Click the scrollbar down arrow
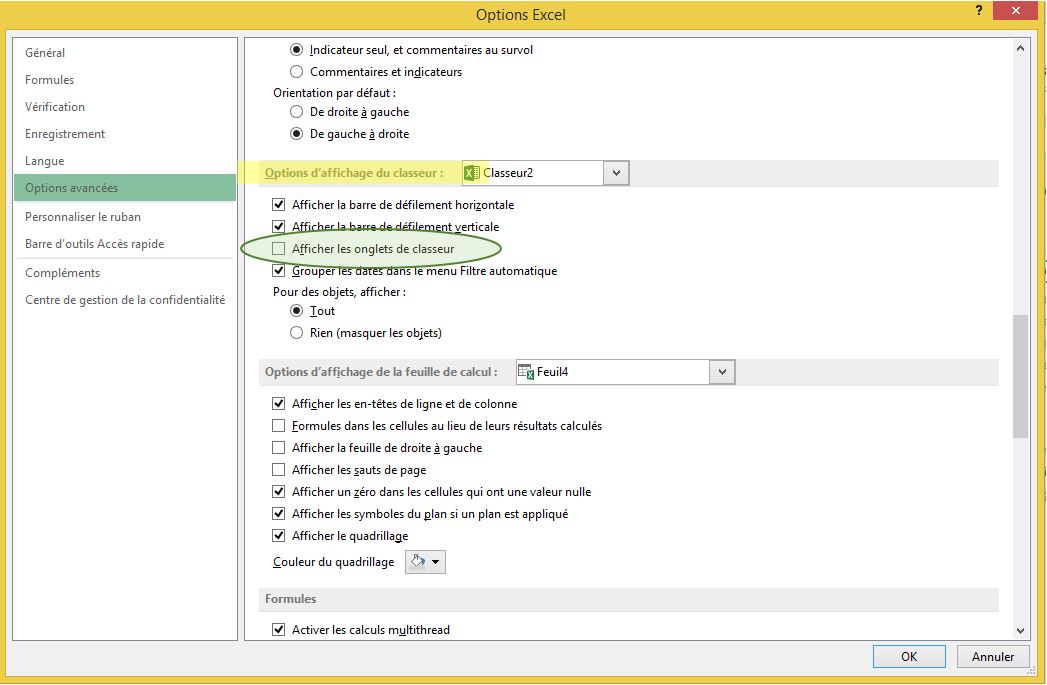 click(1020, 630)
